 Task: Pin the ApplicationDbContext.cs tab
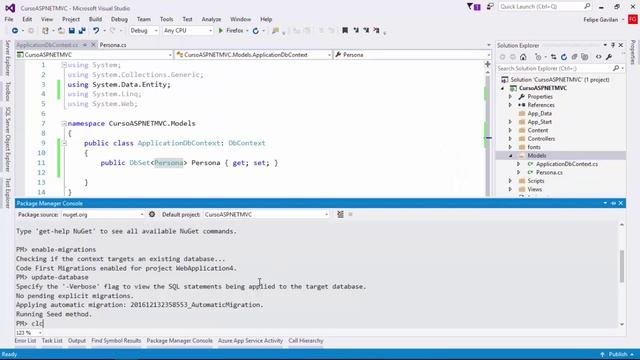point(85,45)
